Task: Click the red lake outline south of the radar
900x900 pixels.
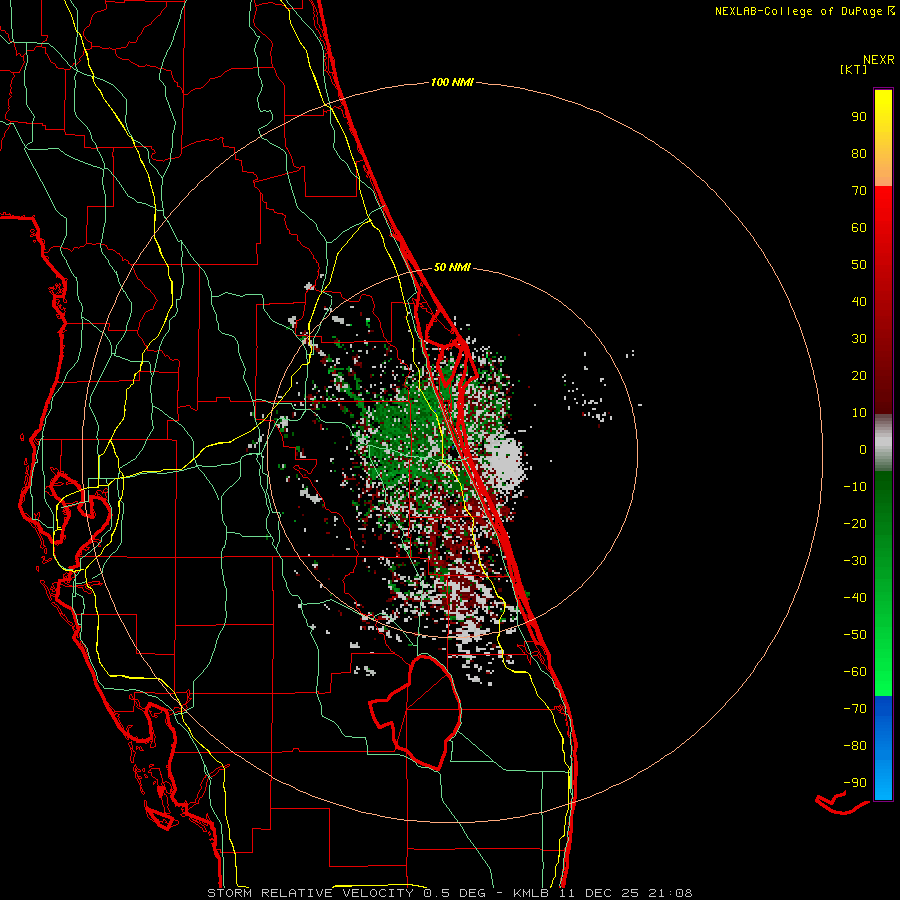Action: tap(417, 712)
